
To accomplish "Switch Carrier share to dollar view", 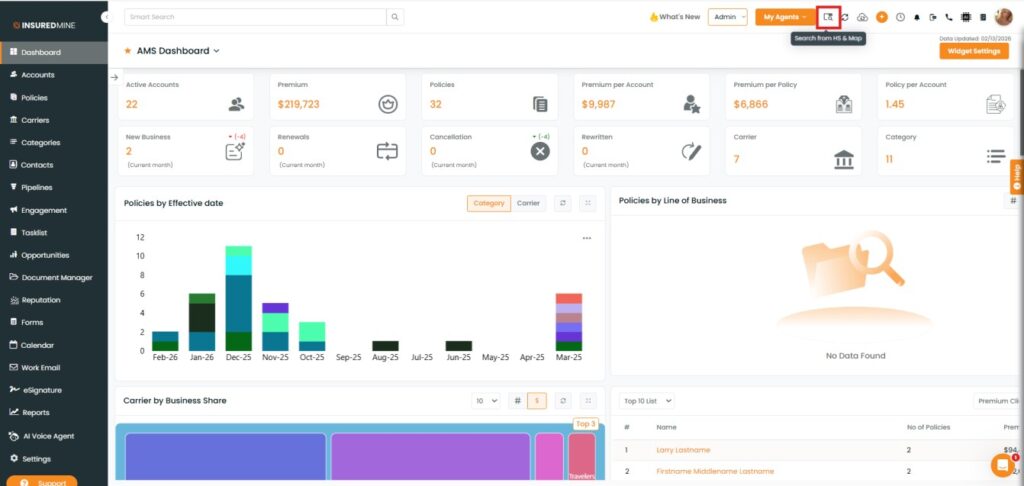I will pyautogui.click(x=537, y=401).
